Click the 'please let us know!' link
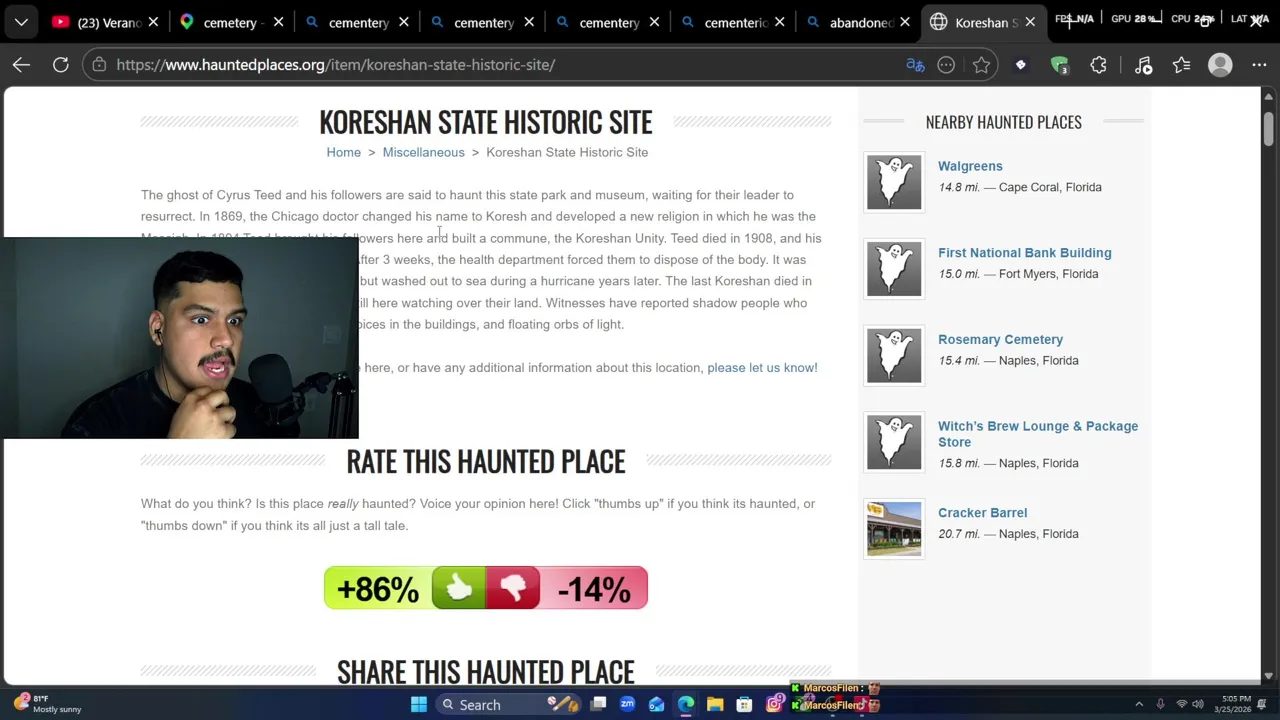Viewport: 1280px width, 720px height. 762,368
